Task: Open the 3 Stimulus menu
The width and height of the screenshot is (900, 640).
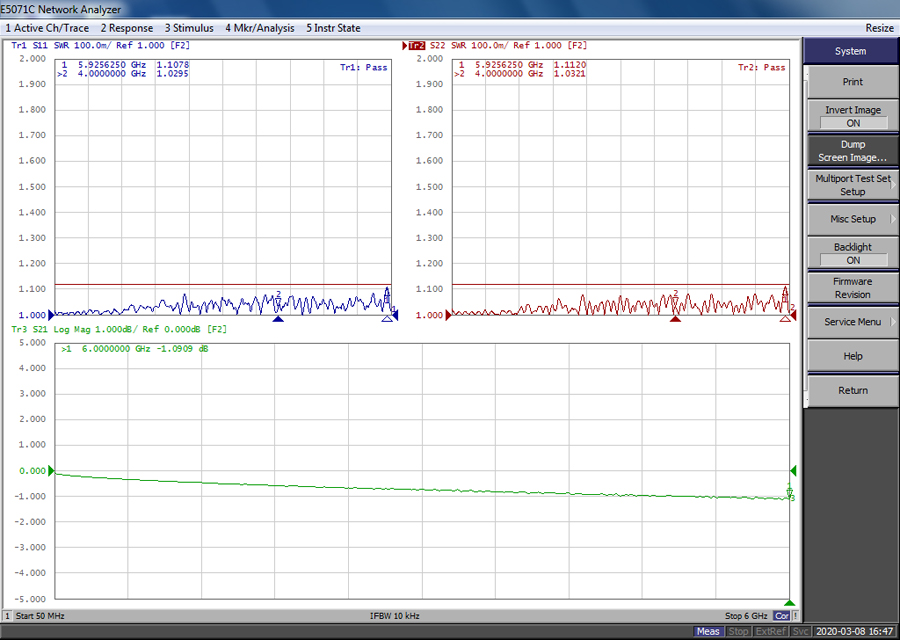Action: tap(189, 28)
